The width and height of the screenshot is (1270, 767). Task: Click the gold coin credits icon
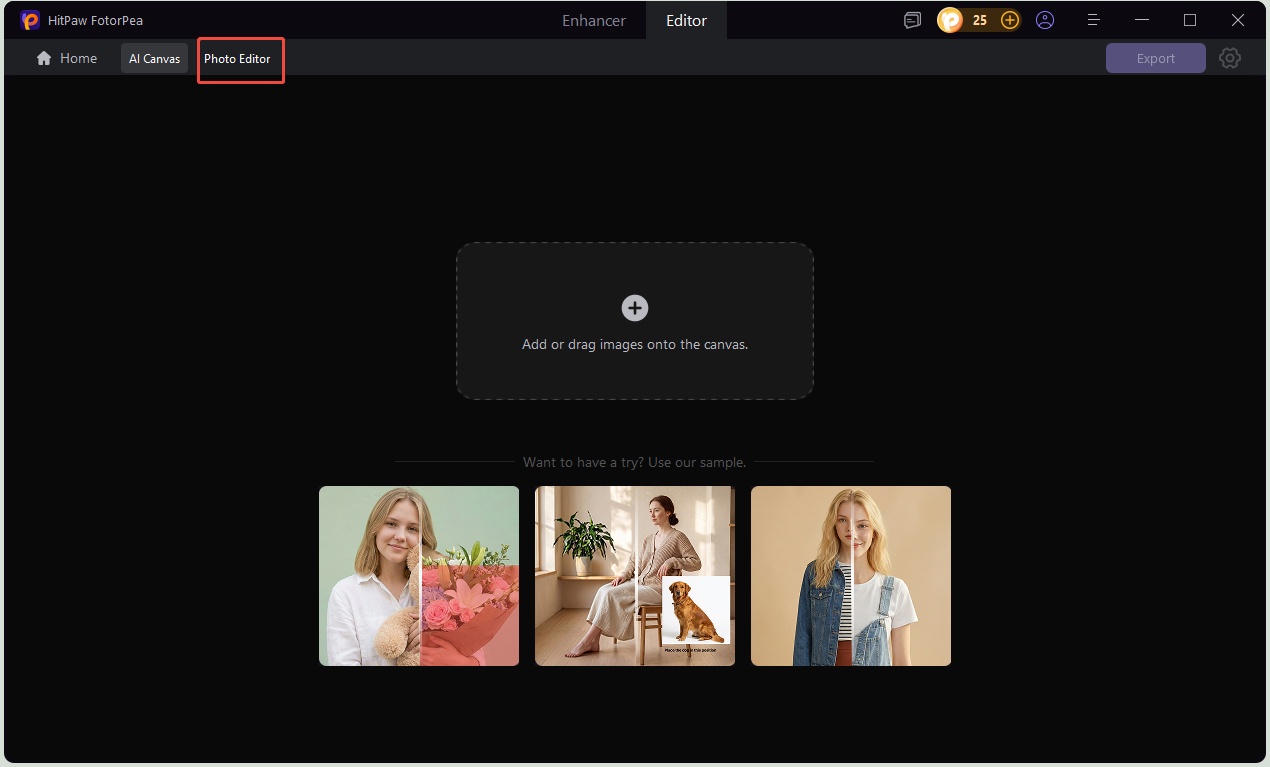[949, 20]
